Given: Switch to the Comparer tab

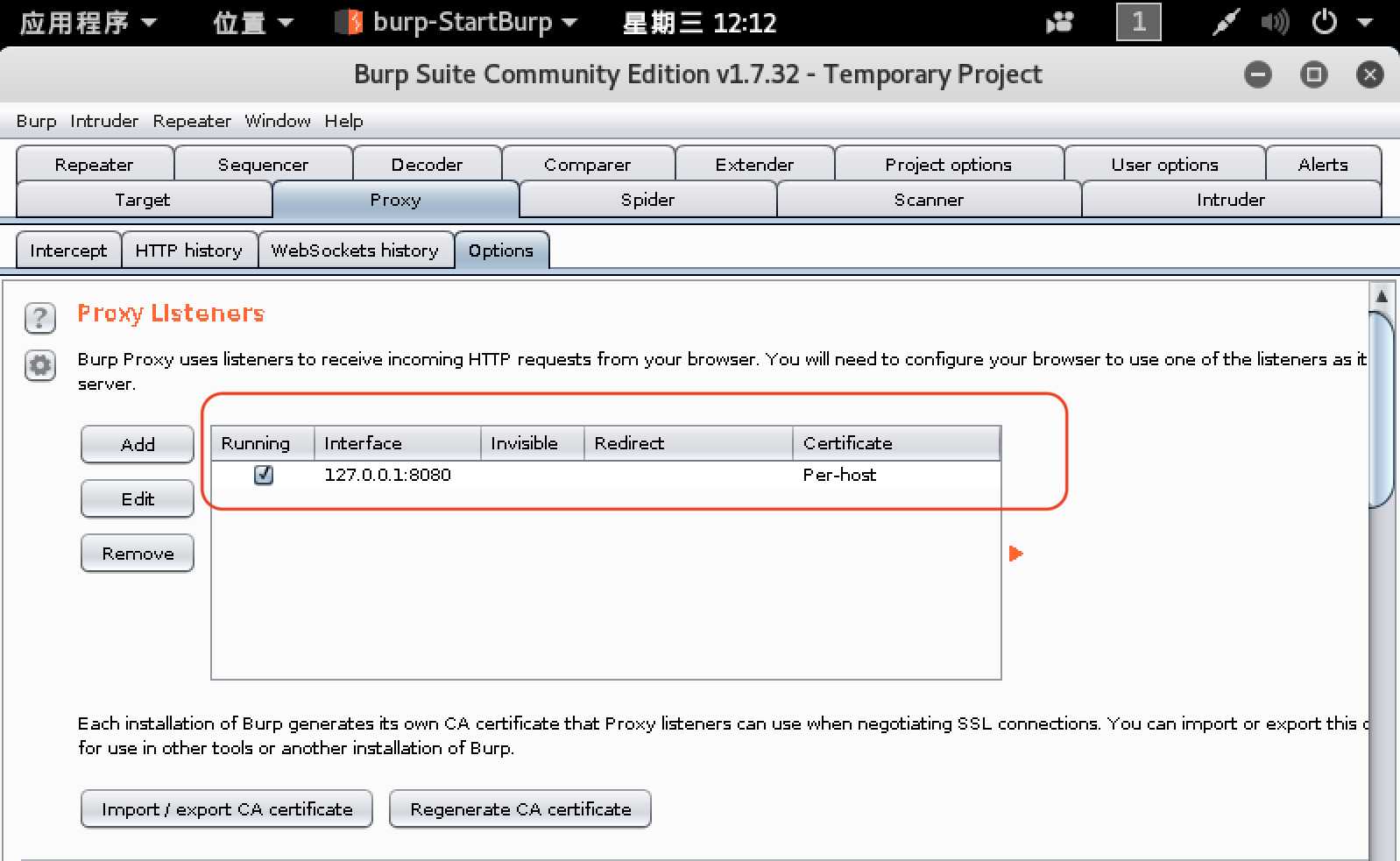Looking at the screenshot, I should pos(588,165).
